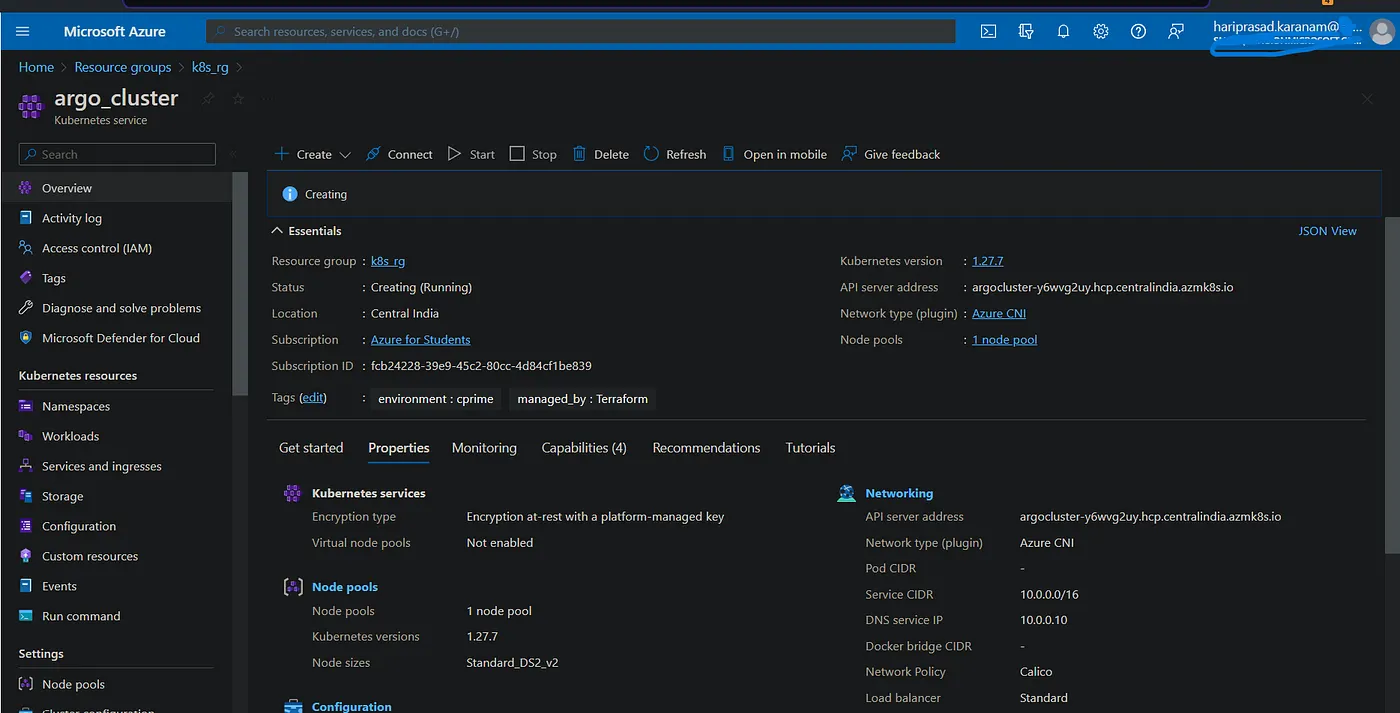Image resolution: width=1400 pixels, height=713 pixels.
Task: Open the Directories and subscriptions filter icon
Action: (x=1025, y=31)
